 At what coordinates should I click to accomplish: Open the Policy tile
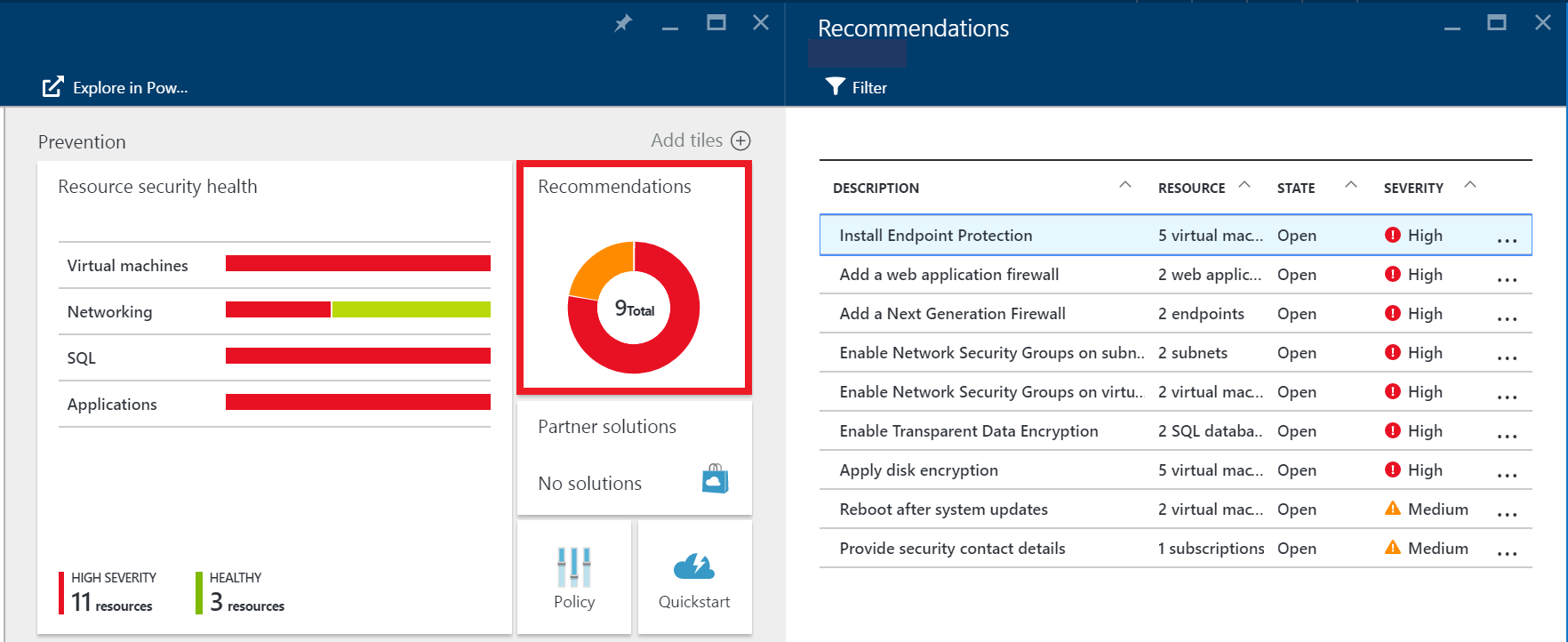(574, 577)
